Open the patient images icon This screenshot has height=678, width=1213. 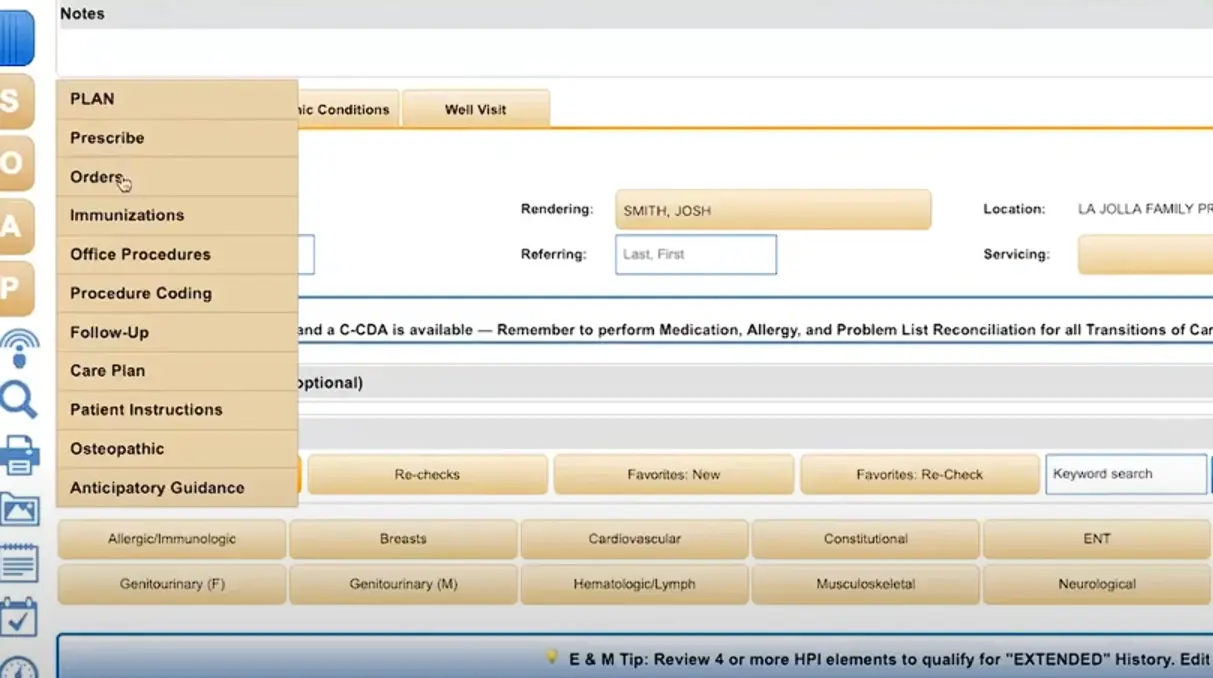click(20, 510)
